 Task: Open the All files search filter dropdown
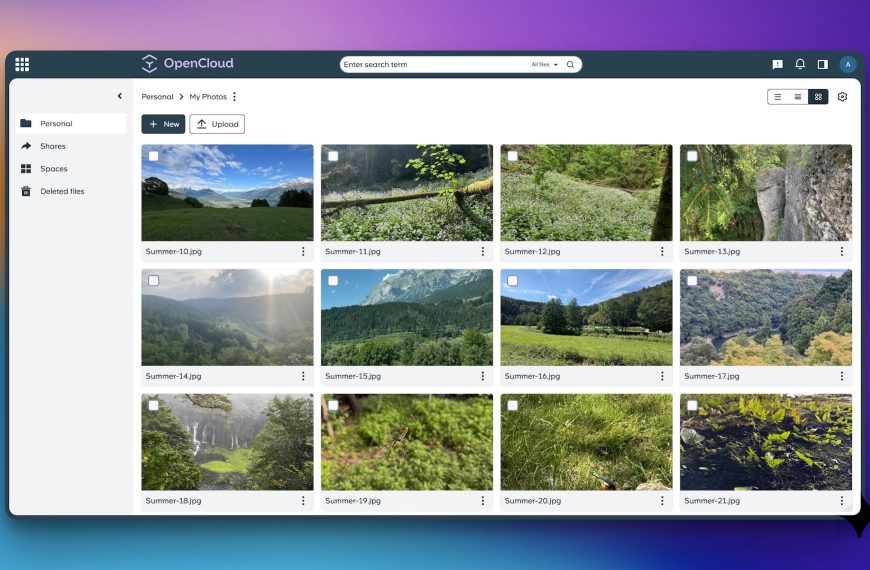click(544, 64)
